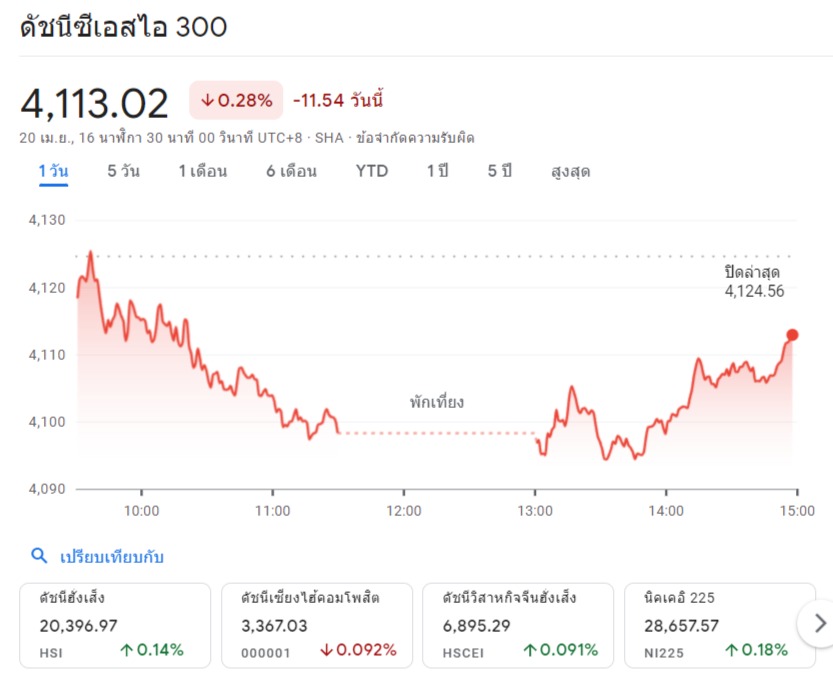
Task: Select the 1 วัน tab
Action: tap(53, 171)
